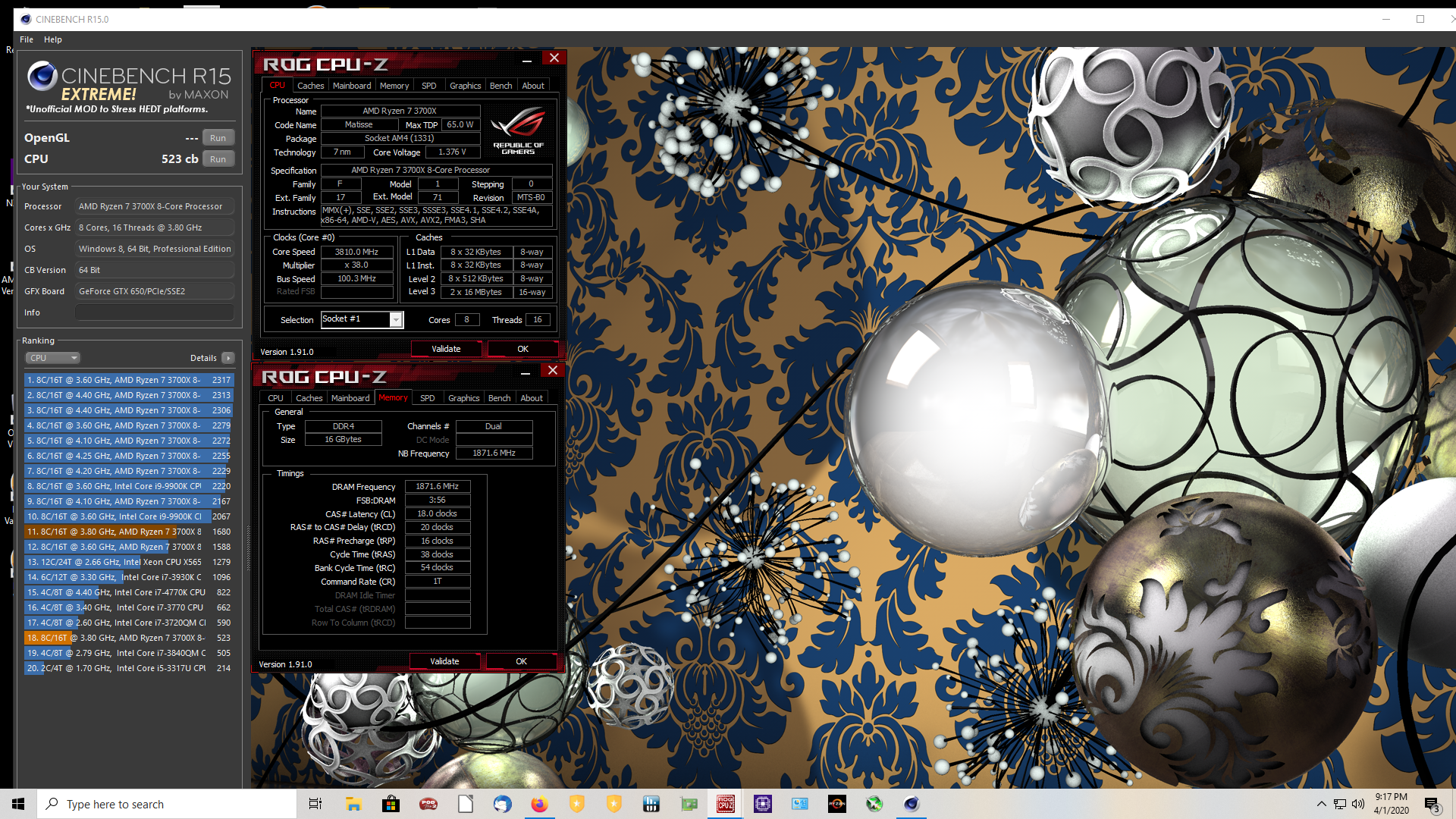Select ranking entry 8 Intel Core i9-9900K 2220
This screenshot has height=819, width=1456.
click(129, 486)
